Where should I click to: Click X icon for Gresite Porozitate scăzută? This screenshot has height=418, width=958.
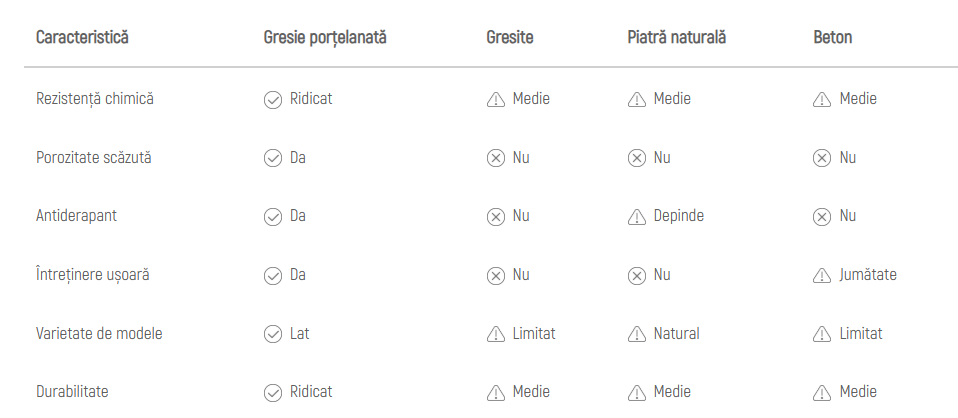click(x=495, y=158)
